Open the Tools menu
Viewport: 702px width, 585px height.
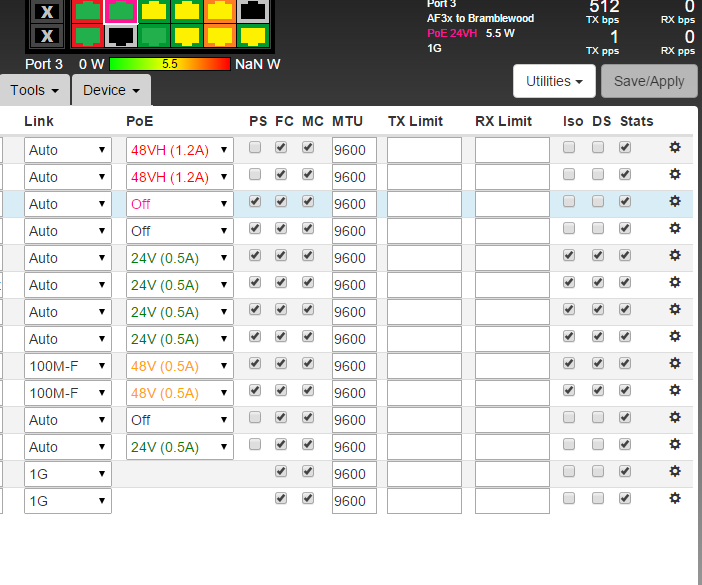coord(33,90)
